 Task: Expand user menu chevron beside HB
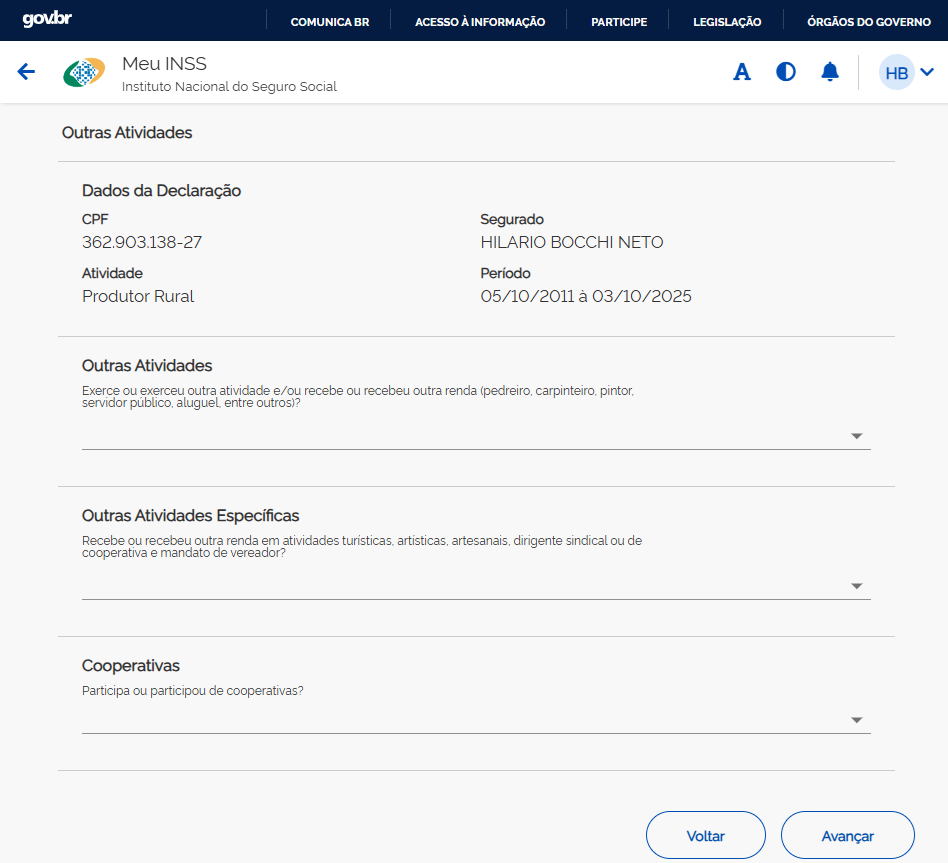coord(927,72)
